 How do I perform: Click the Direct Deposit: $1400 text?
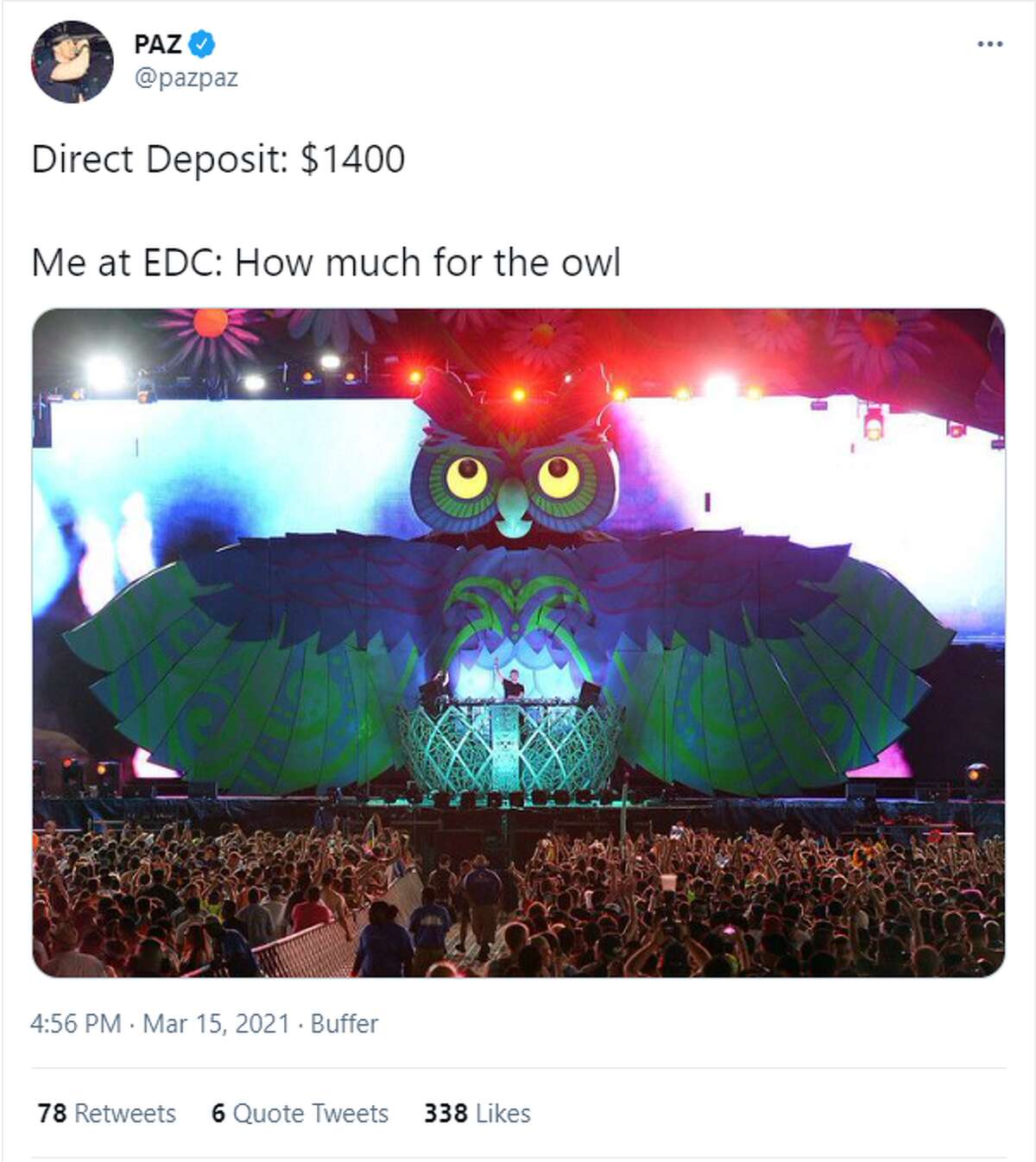pos(218,159)
